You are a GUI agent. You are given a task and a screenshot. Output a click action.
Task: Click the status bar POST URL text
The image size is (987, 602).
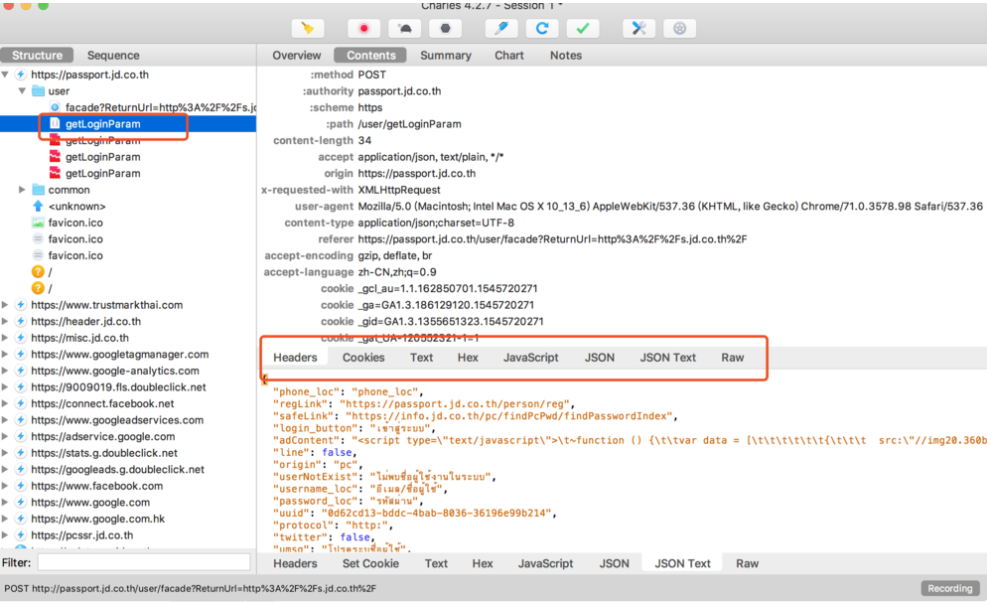click(190, 588)
